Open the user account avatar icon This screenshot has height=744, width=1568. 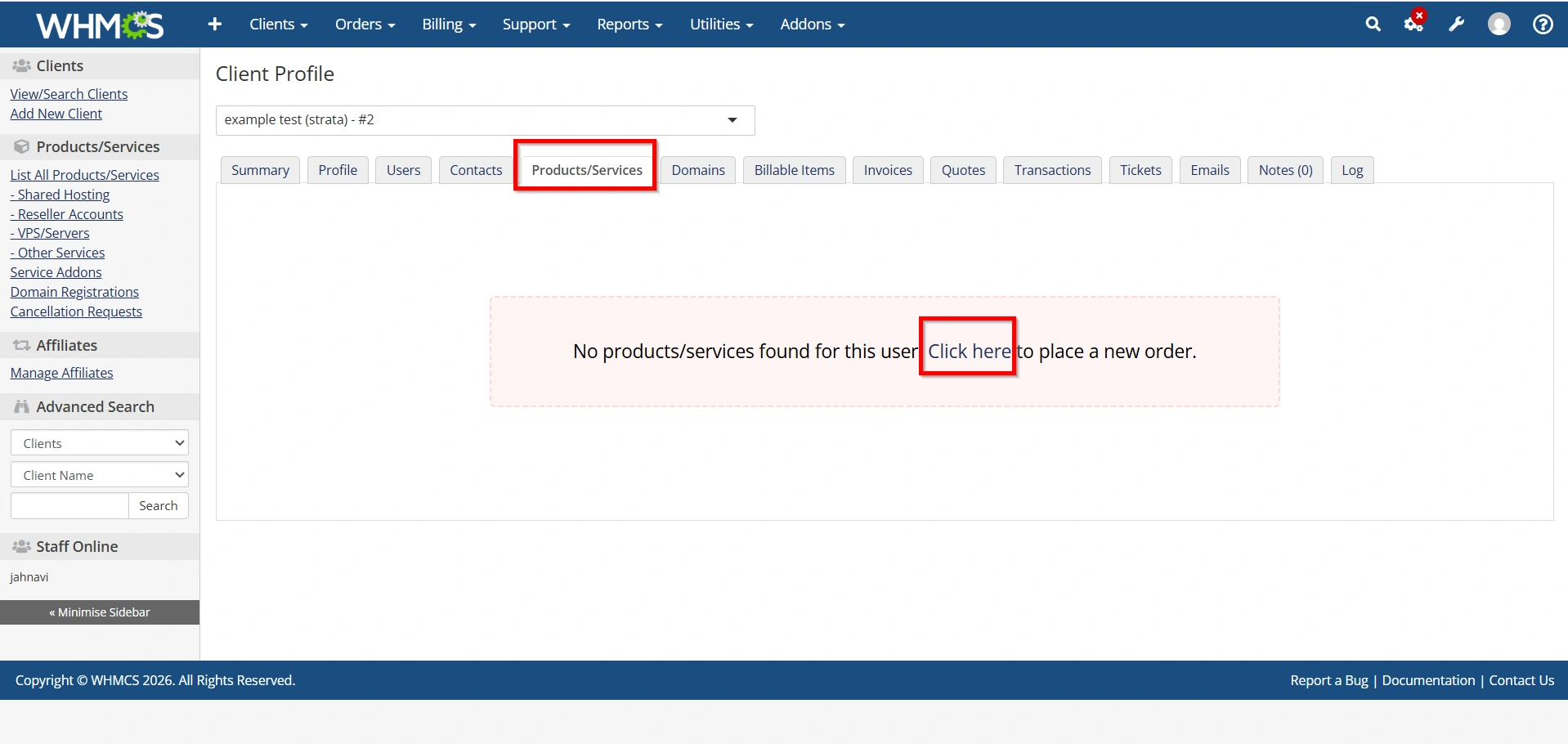[1499, 25]
